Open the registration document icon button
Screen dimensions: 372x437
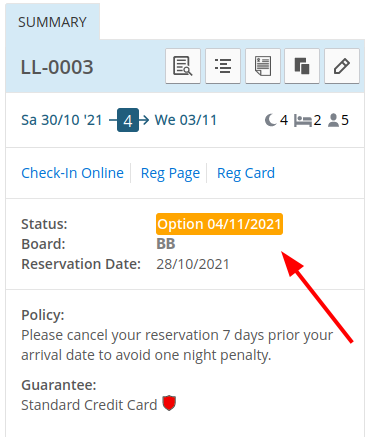pos(263,66)
